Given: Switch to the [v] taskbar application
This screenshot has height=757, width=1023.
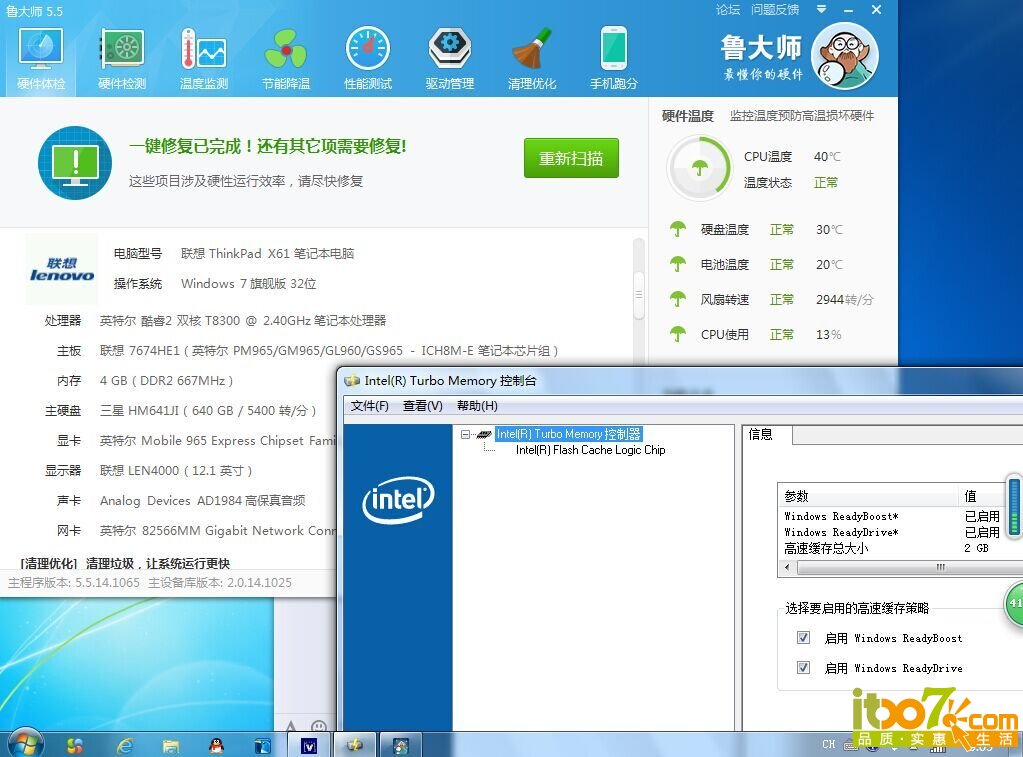Looking at the screenshot, I should 309,745.
